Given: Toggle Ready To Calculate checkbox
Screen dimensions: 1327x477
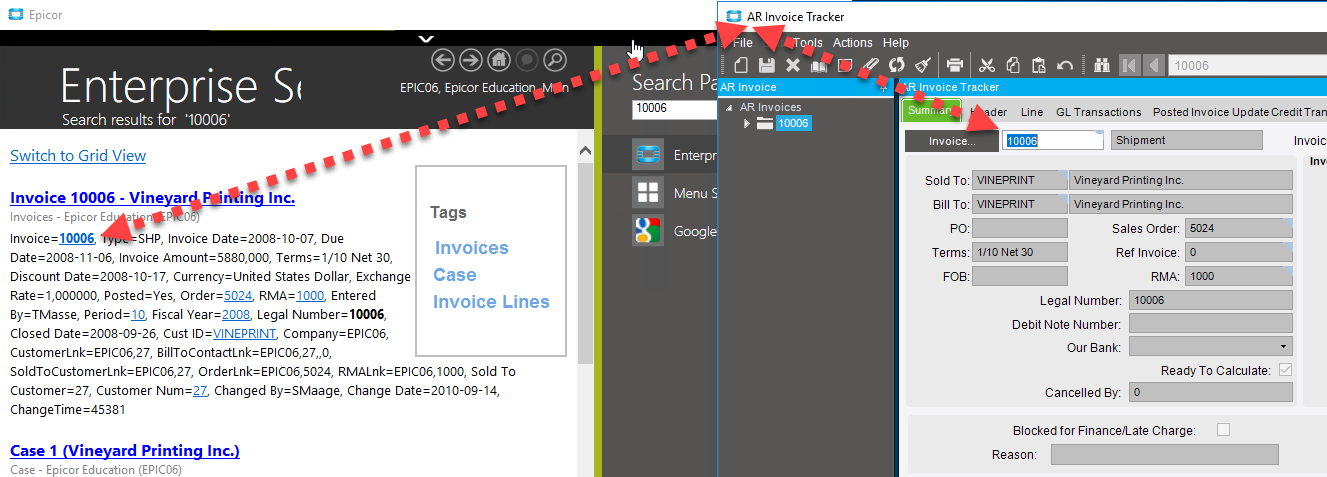Looking at the screenshot, I should (1285, 370).
